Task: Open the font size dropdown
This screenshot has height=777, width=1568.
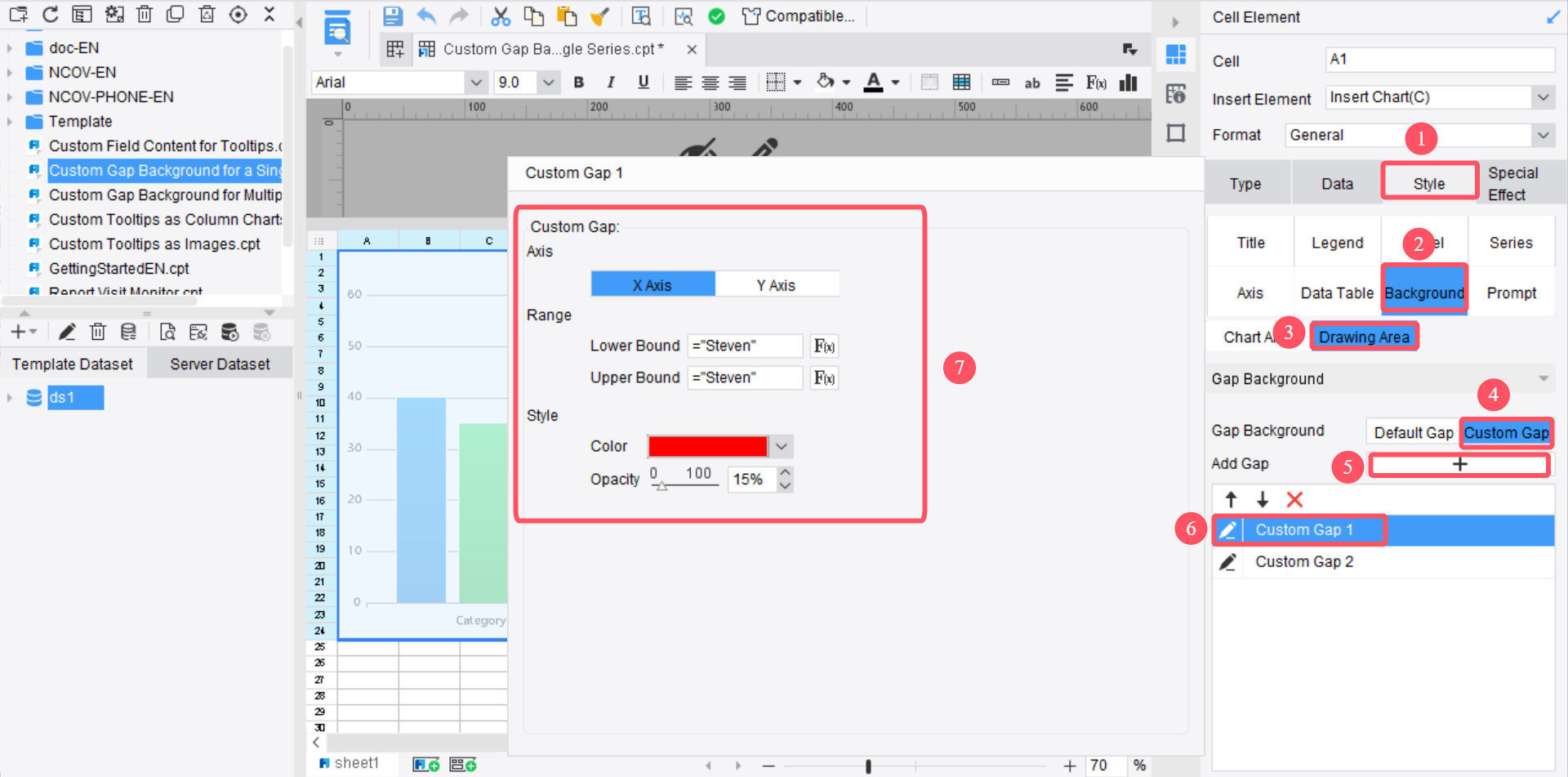Action: click(549, 83)
